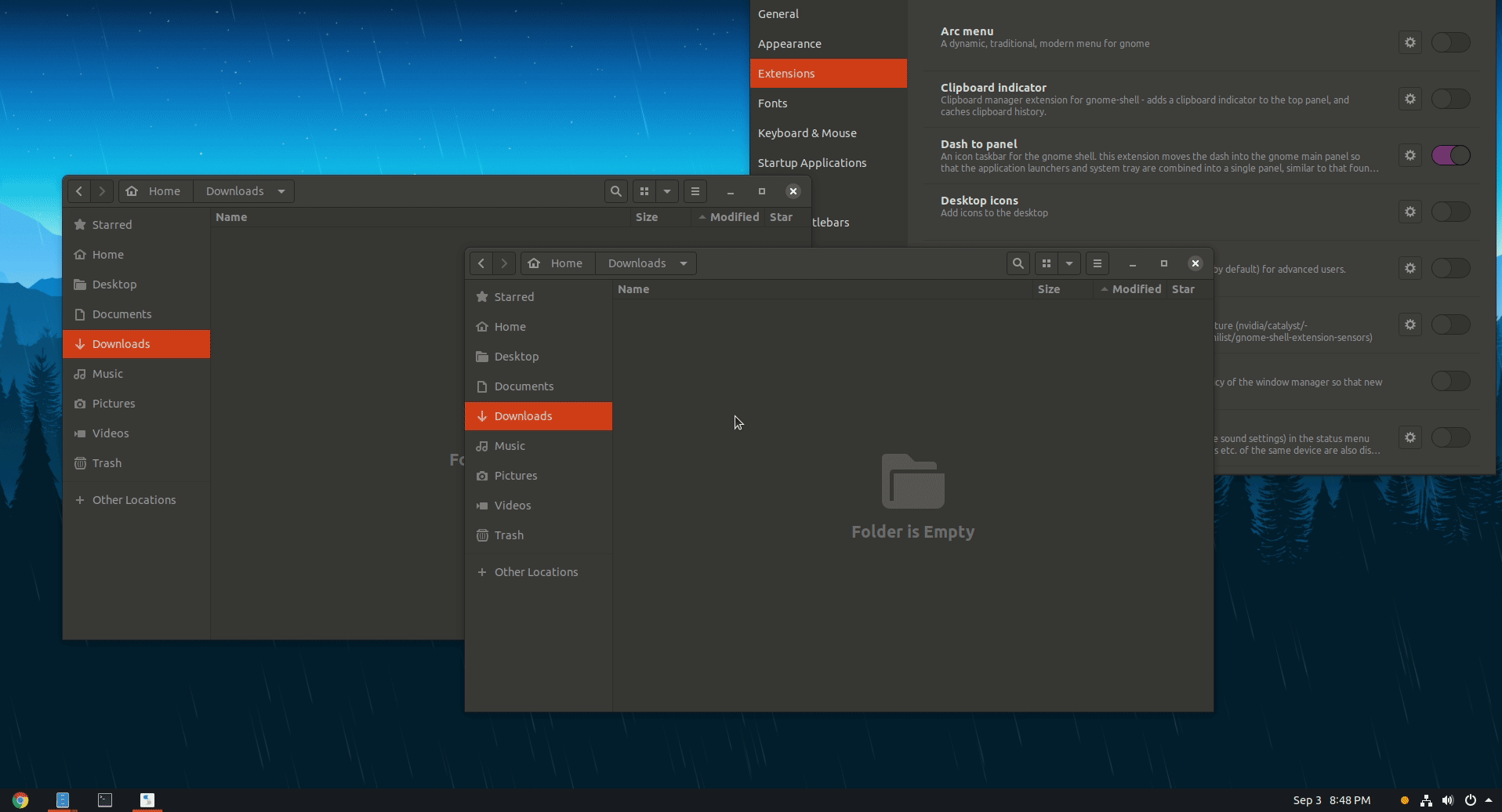Open view options arrow in back window
Image resolution: width=1502 pixels, height=812 pixels.
pos(666,191)
